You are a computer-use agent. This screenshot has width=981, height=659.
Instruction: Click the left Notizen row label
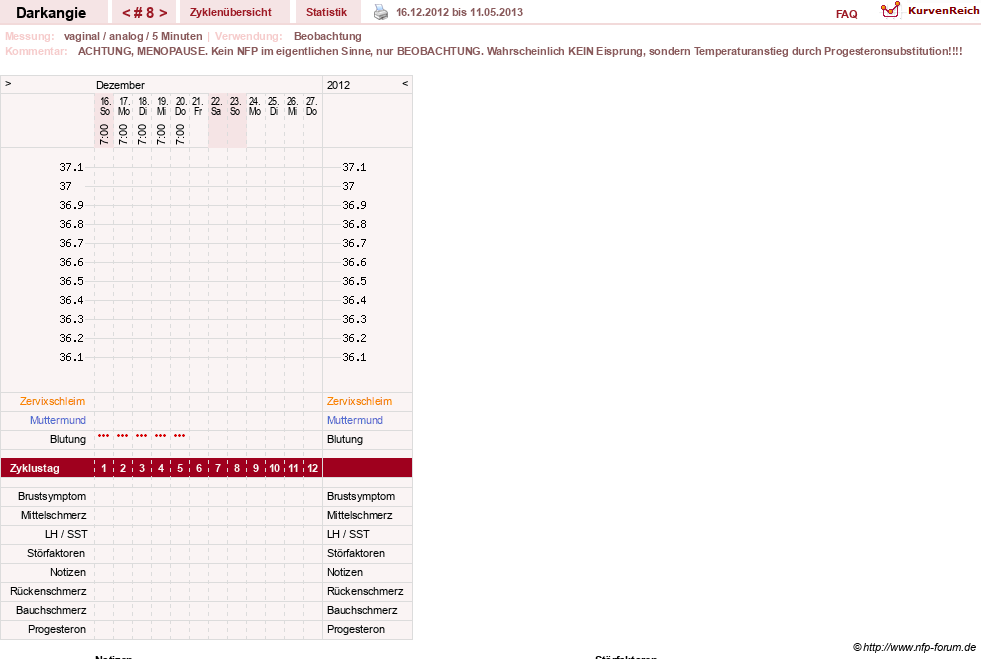coord(68,572)
